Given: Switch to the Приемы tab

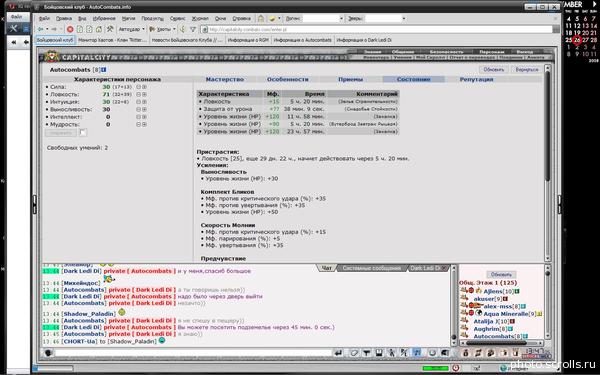Looking at the screenshot, I should 351,79.
